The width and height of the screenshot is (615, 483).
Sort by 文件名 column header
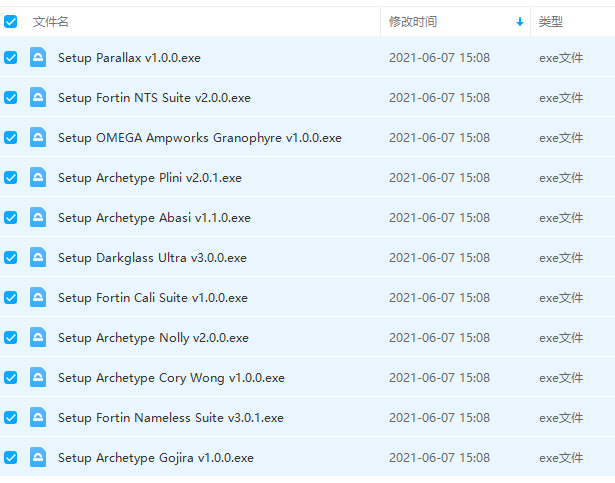51,22
